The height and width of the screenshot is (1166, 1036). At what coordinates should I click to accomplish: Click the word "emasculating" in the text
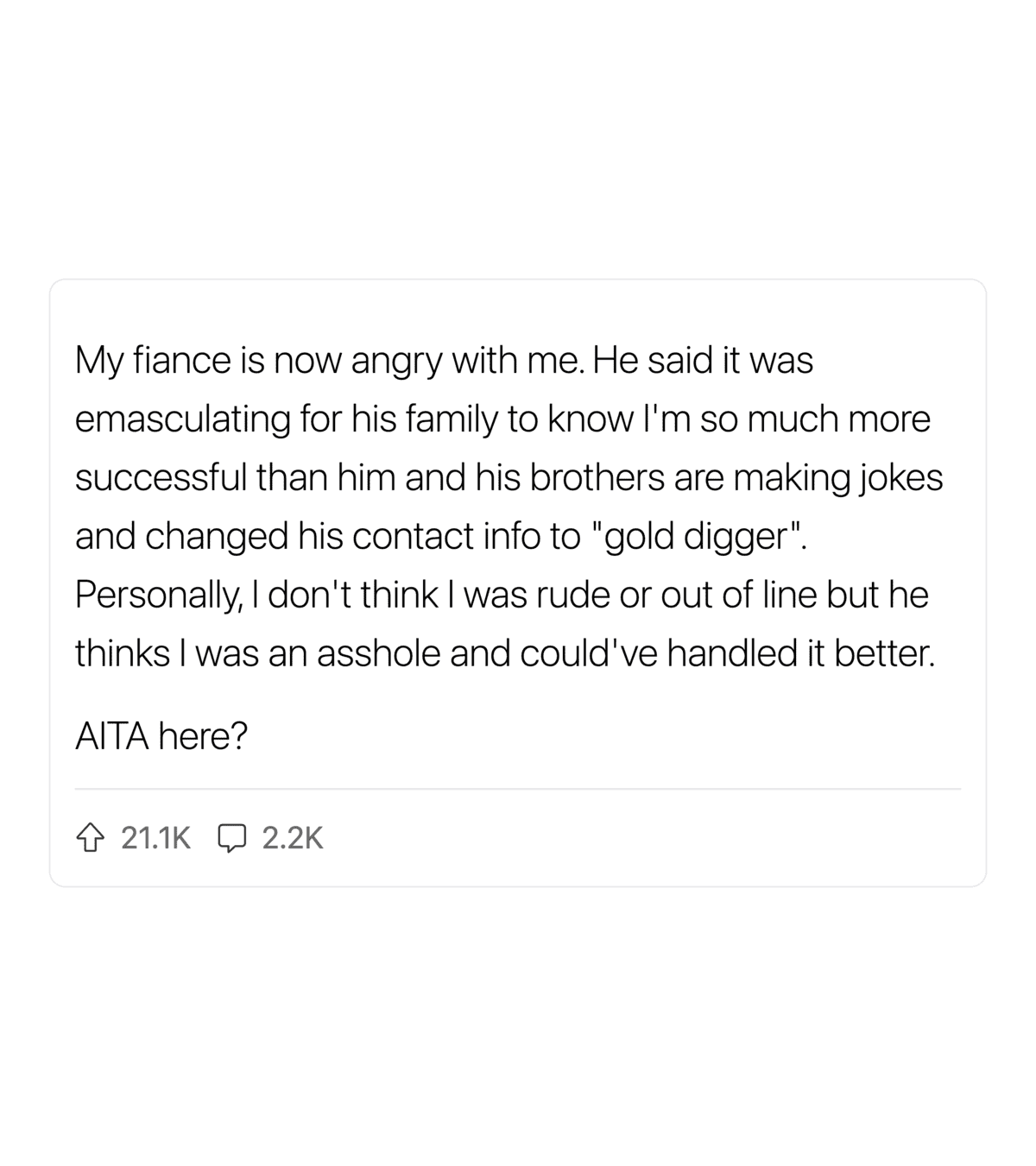point(183,420)
